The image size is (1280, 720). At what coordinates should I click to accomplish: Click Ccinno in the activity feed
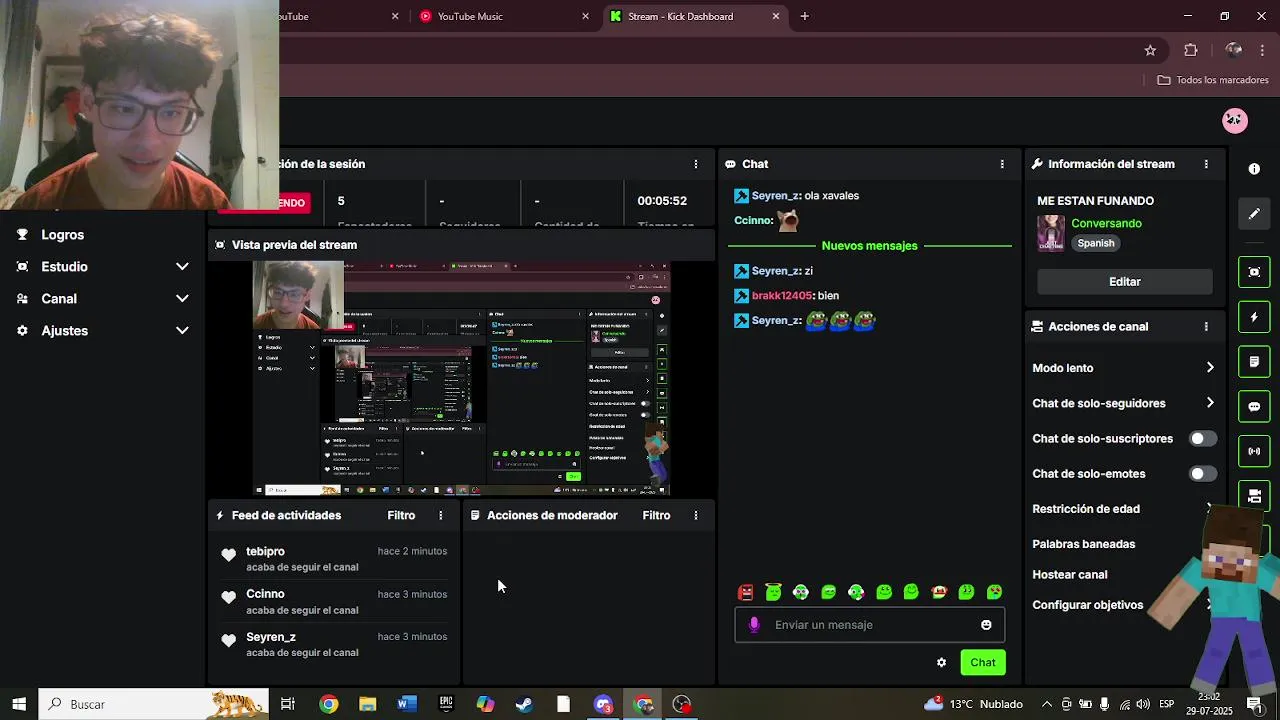coord(265,594)
